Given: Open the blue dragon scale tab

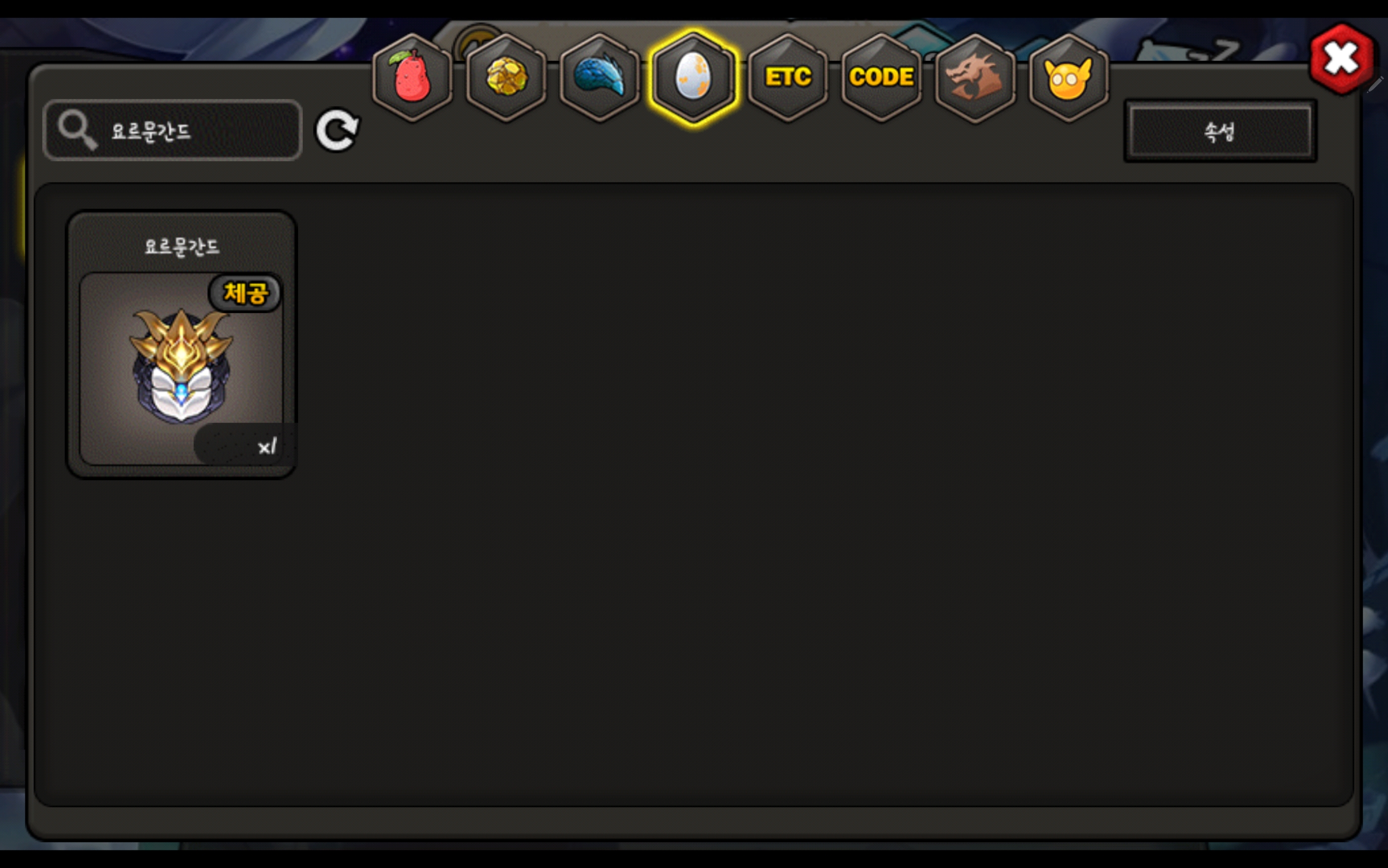Looking at the screenshot, I should pyautogui.click(x=599, y=77).
